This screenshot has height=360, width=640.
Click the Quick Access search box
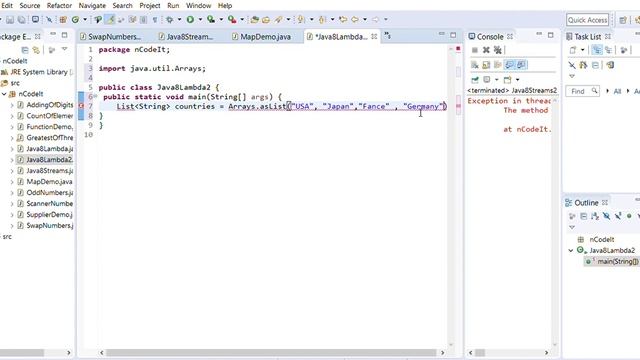pos(587,20)
